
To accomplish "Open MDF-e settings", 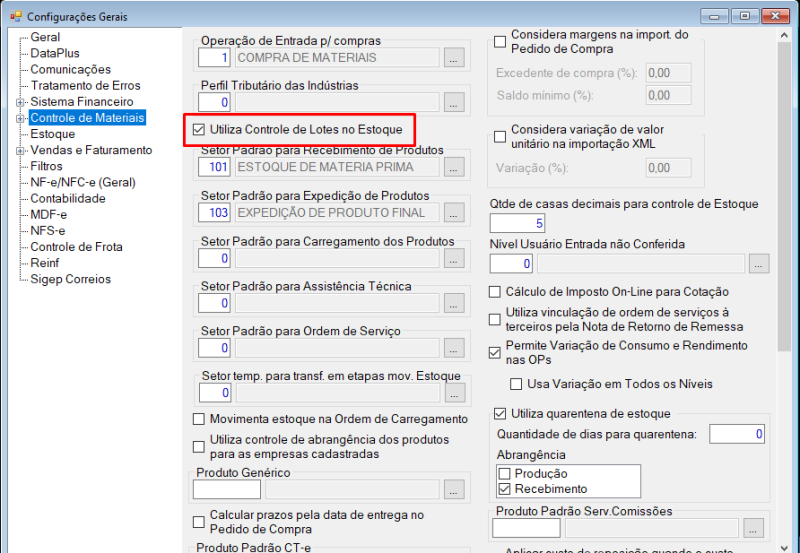I will pyautogui.click(x=48, y=215).
